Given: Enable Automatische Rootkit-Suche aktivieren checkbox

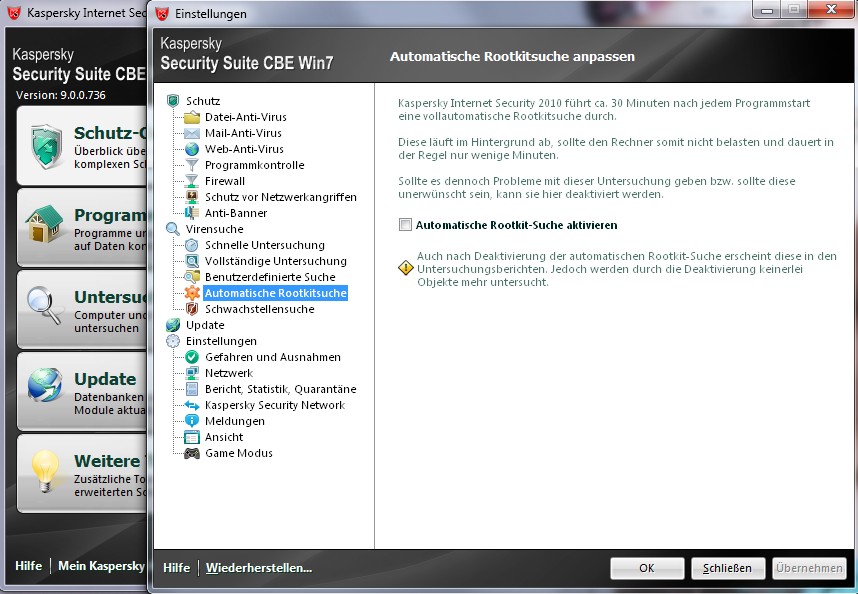Looking at the screenshot, I should pyautogui.click(x=405, y=225).
